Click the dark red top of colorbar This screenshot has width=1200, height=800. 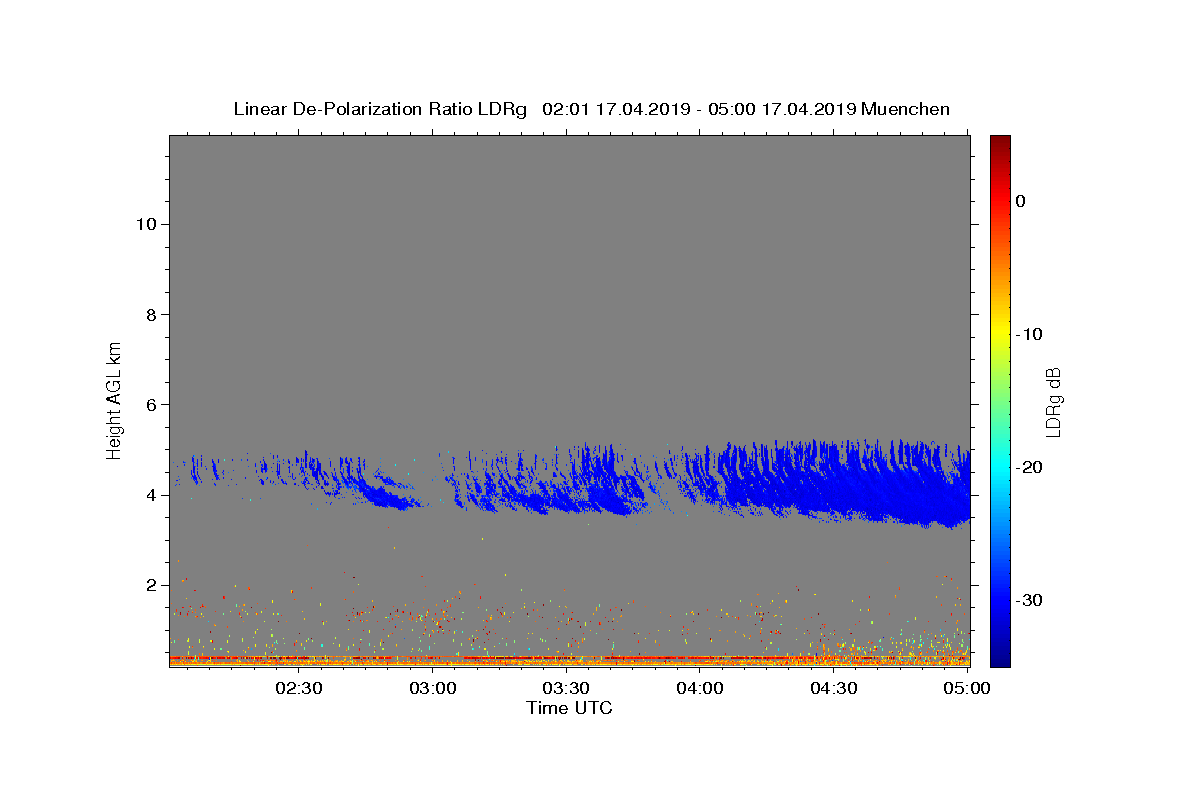(1000, 143)
